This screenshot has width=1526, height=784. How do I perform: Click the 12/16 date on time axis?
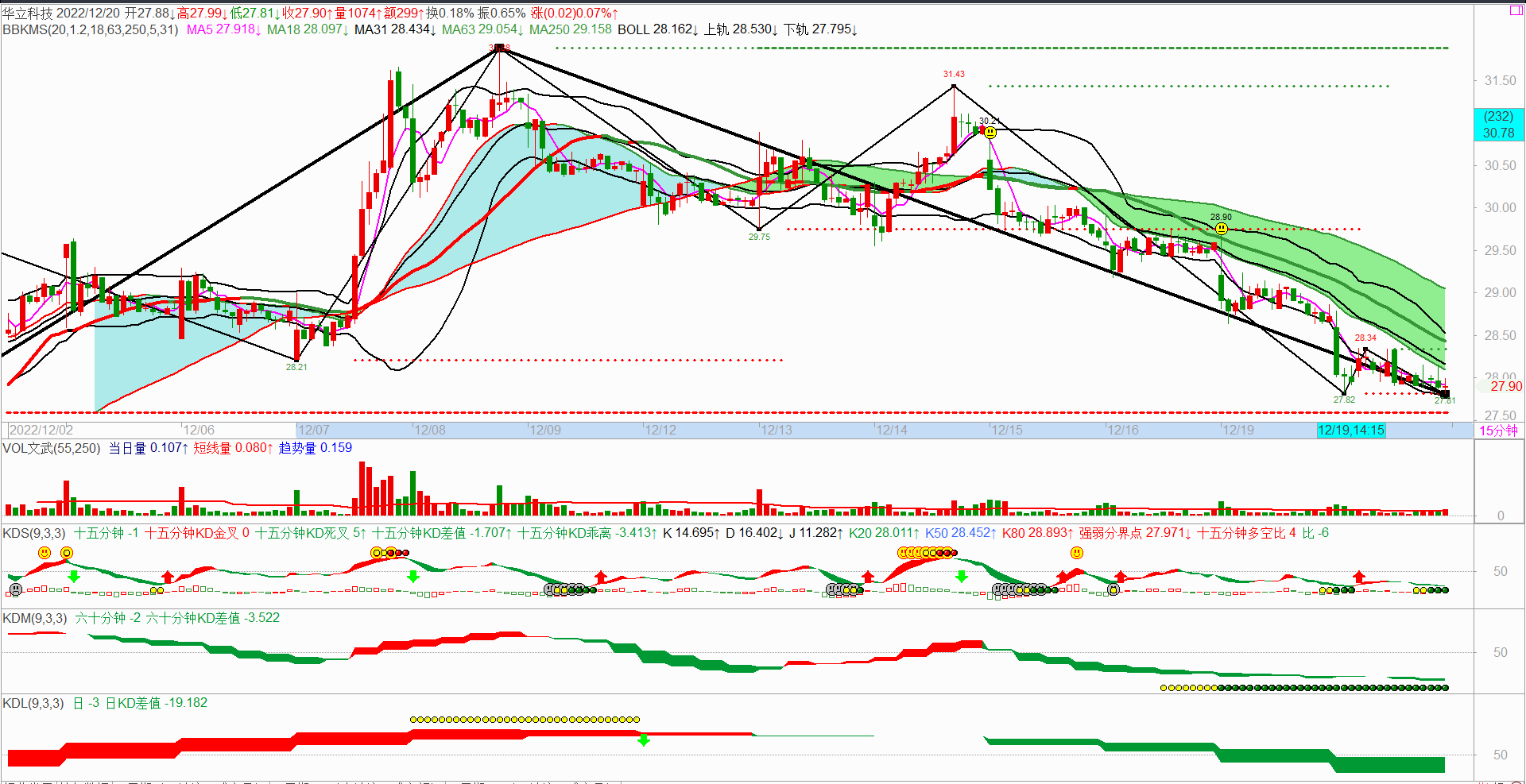tap(1122, 430)
